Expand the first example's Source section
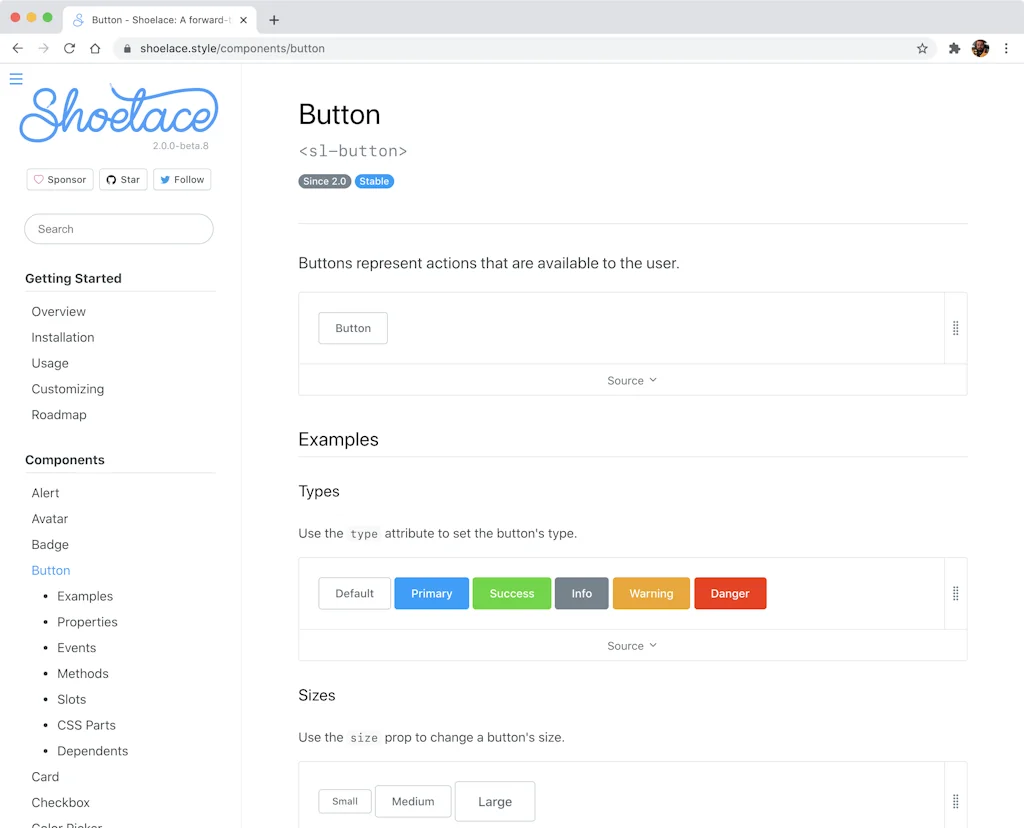1024x828 pixels. (x=632, y=380)
